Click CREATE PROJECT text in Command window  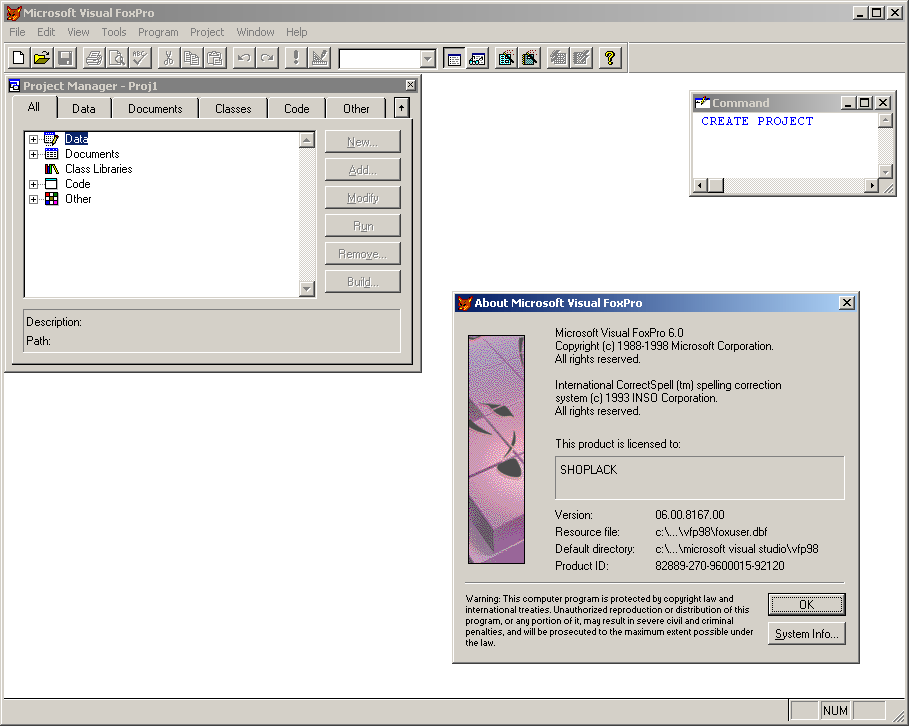click(757, 121)
